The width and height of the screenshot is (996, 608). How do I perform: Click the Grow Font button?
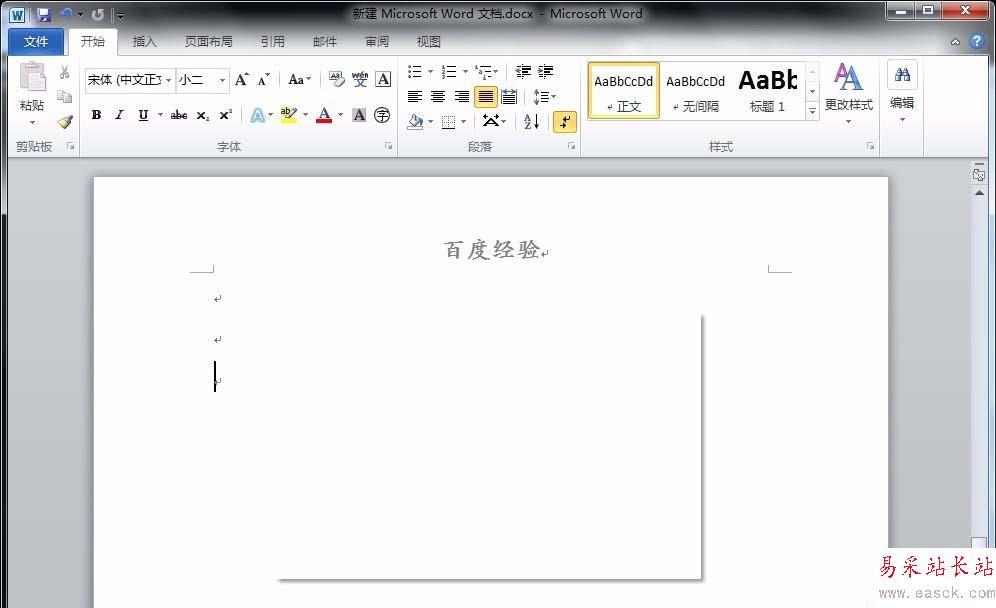pyautogui.click(x=241, y=79)
